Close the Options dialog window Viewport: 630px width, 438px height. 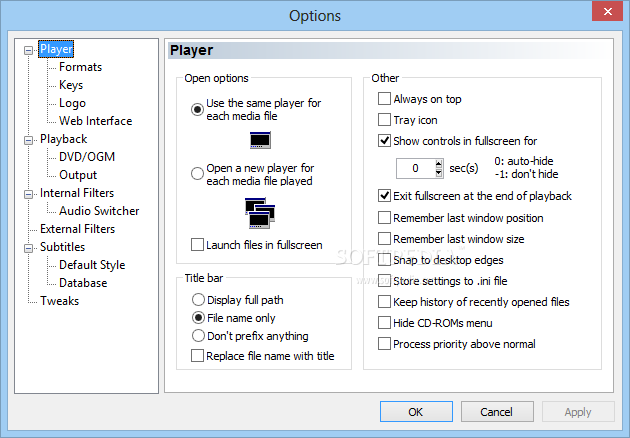pos(608,11)
